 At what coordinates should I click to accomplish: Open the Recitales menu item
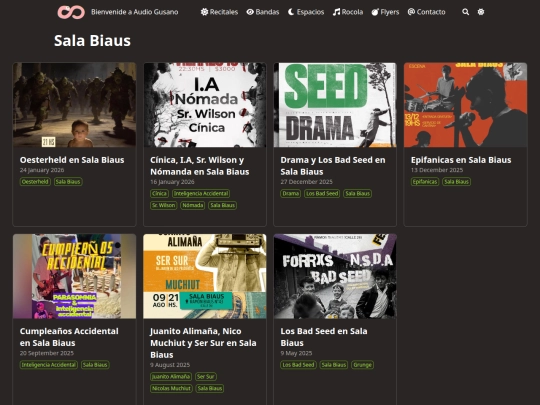[219, 12]
